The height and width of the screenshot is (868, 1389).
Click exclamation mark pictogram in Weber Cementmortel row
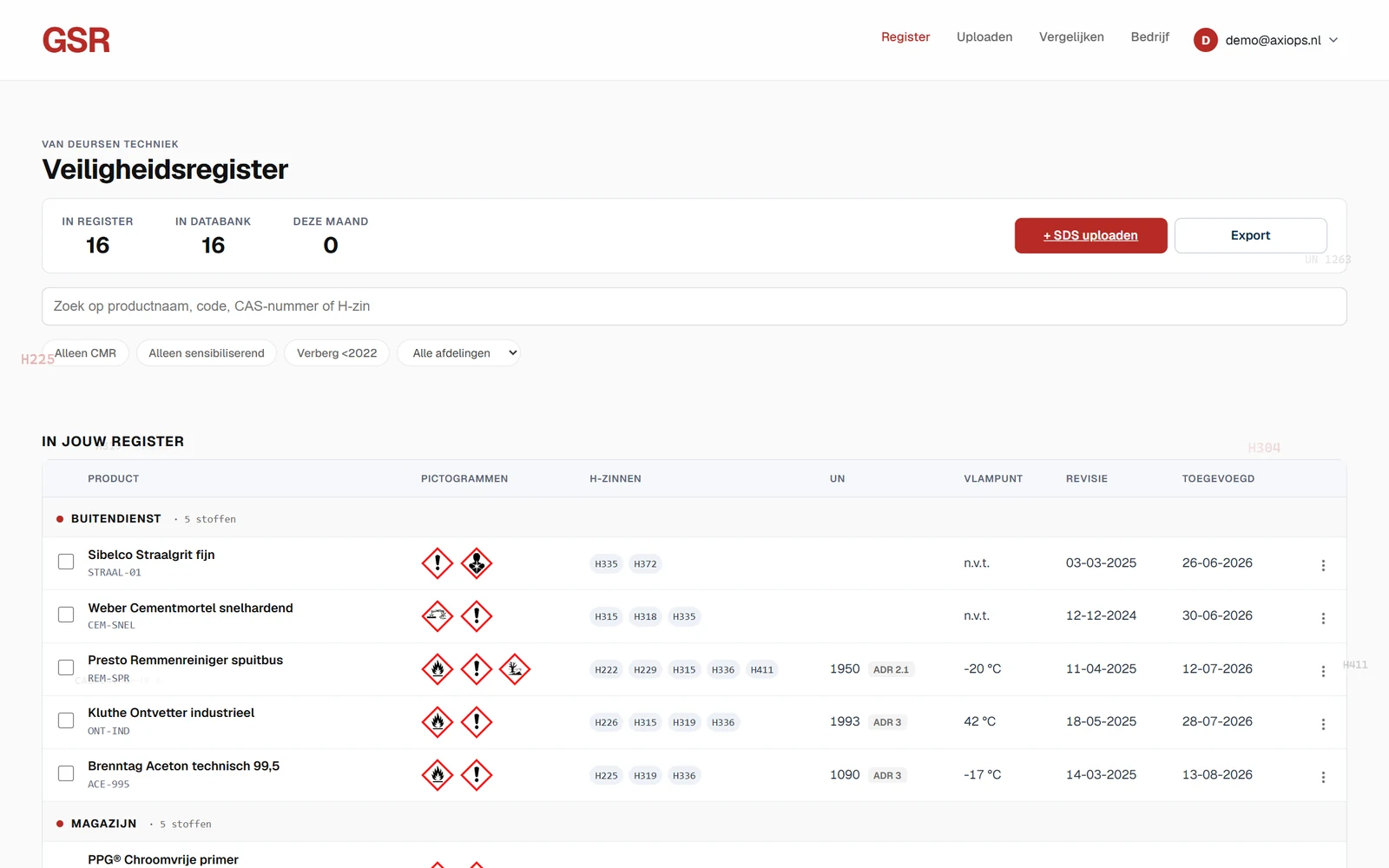tap(477, 616)
